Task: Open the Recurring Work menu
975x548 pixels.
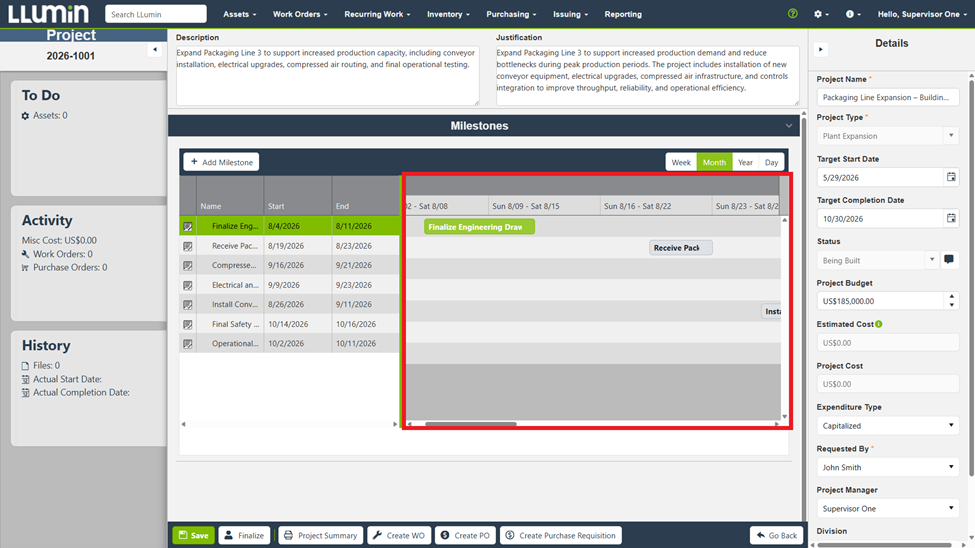Action: pyautogui.click(x=377, y=14)
